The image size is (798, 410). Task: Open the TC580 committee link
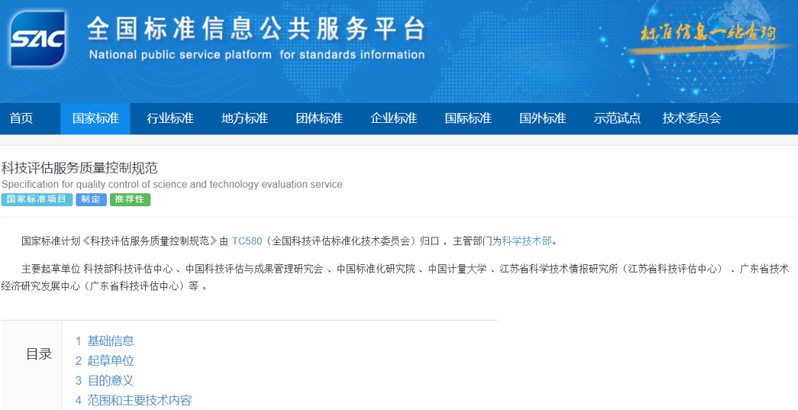[x=247, y=241]
